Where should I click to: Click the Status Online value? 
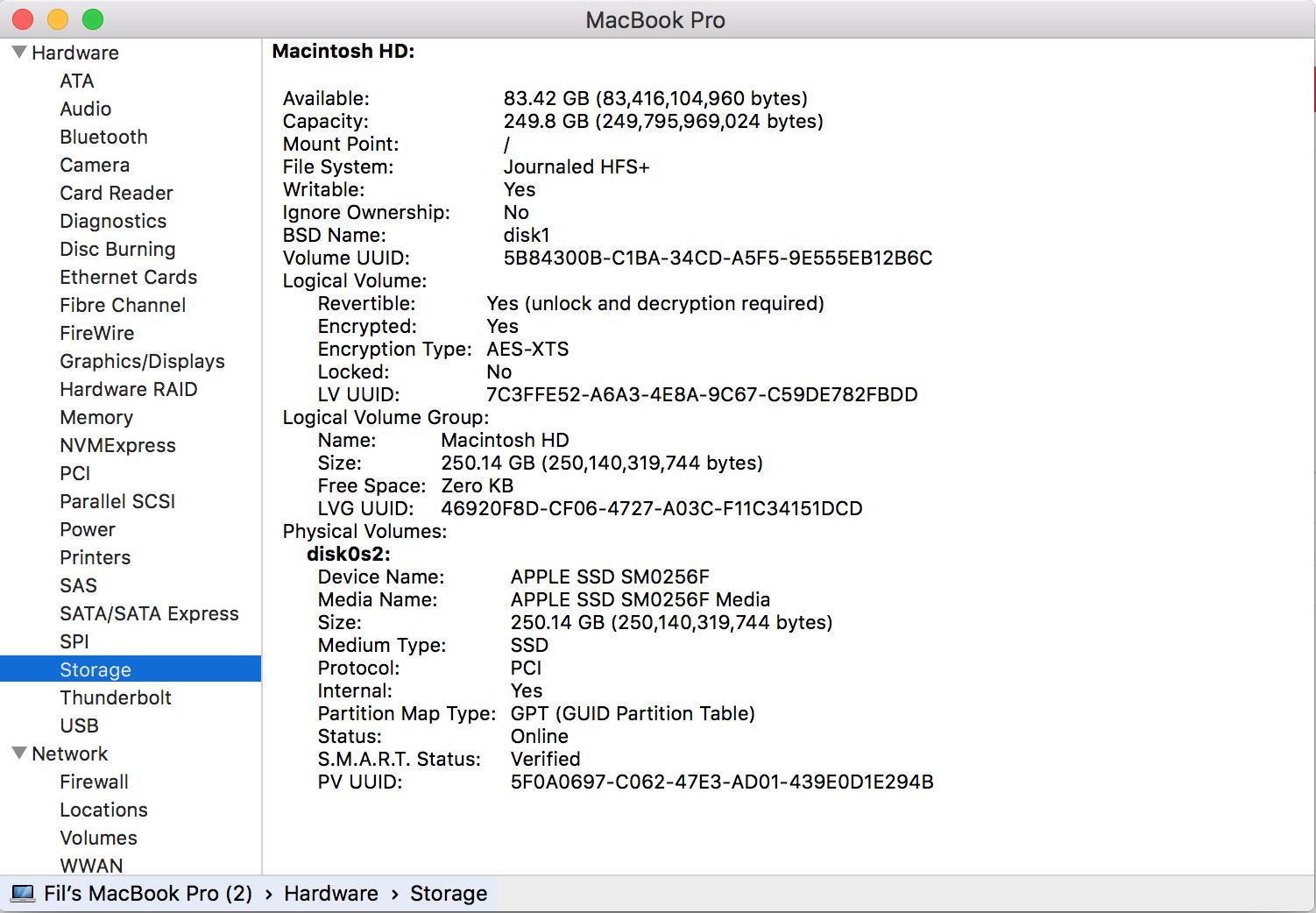click(x=540, y=736)
